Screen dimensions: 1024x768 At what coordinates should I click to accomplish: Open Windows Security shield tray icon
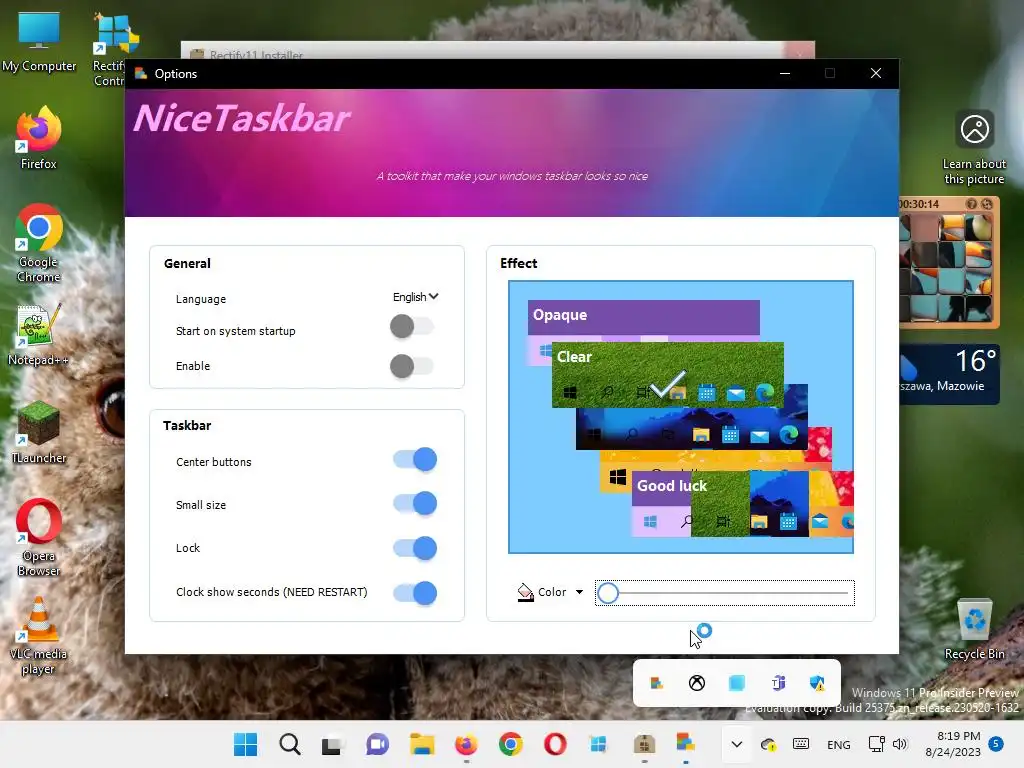[x=817, y=683]
